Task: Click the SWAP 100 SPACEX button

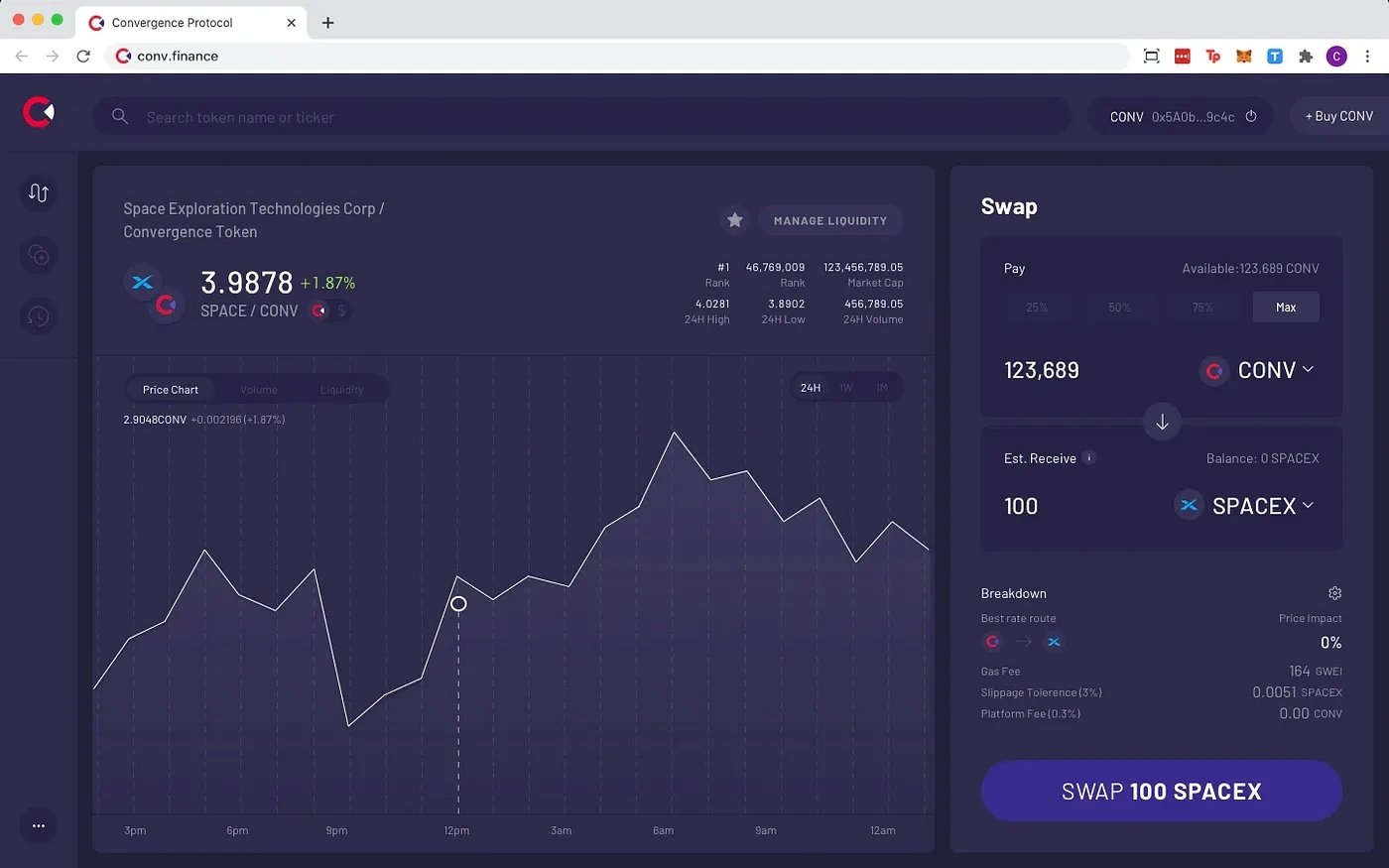Action: pos(1162,791)
